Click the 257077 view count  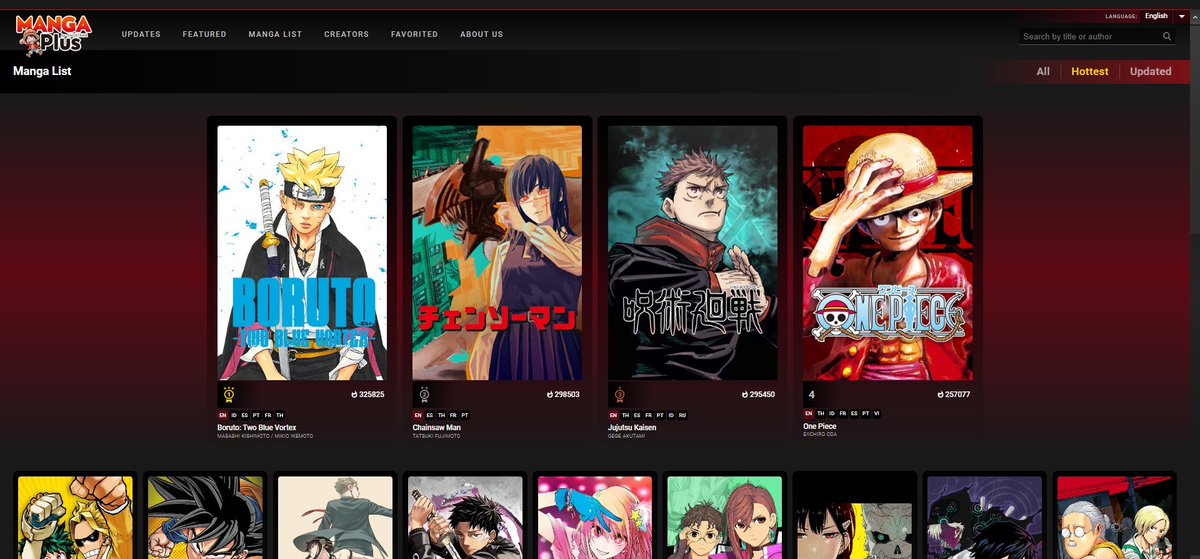(958, 395)
